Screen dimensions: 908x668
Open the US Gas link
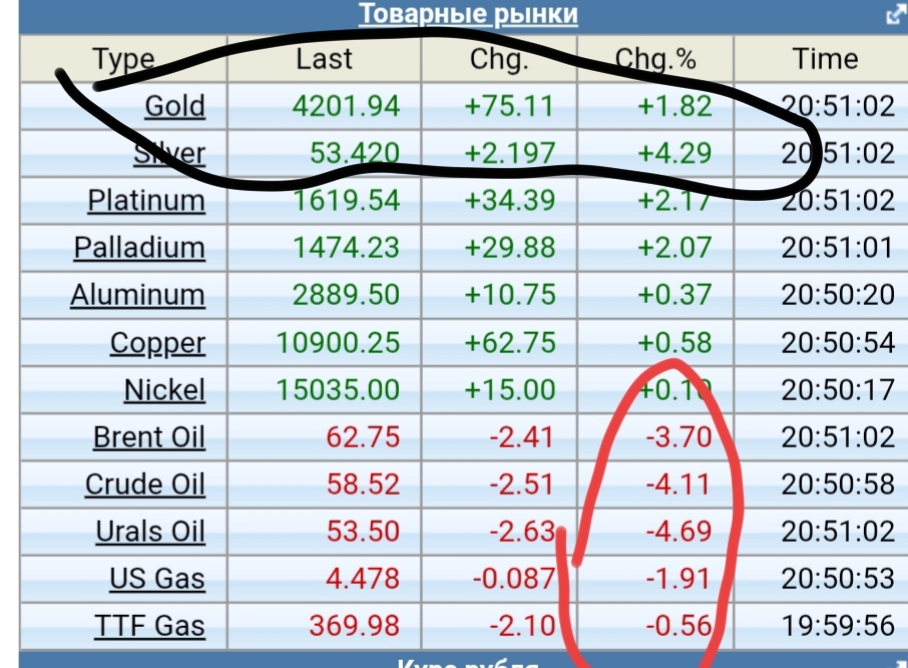click(157, 579)
